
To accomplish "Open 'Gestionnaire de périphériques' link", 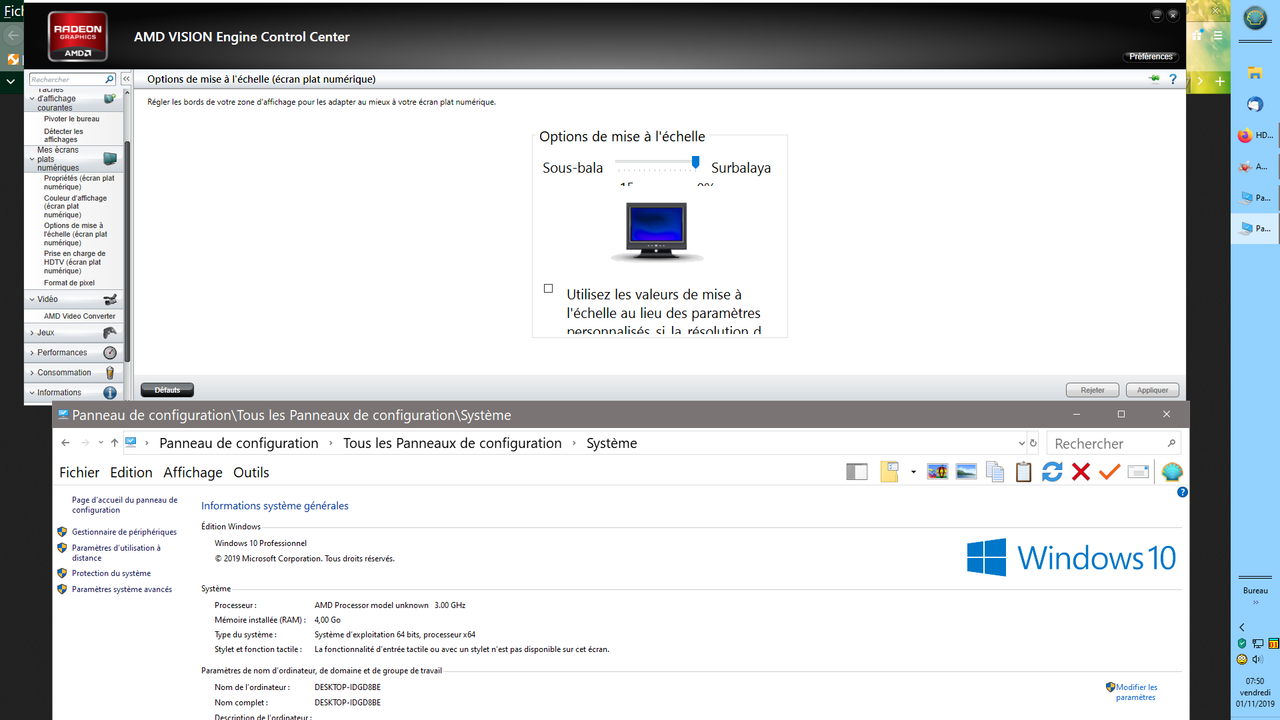I will (x=124, y=532).
